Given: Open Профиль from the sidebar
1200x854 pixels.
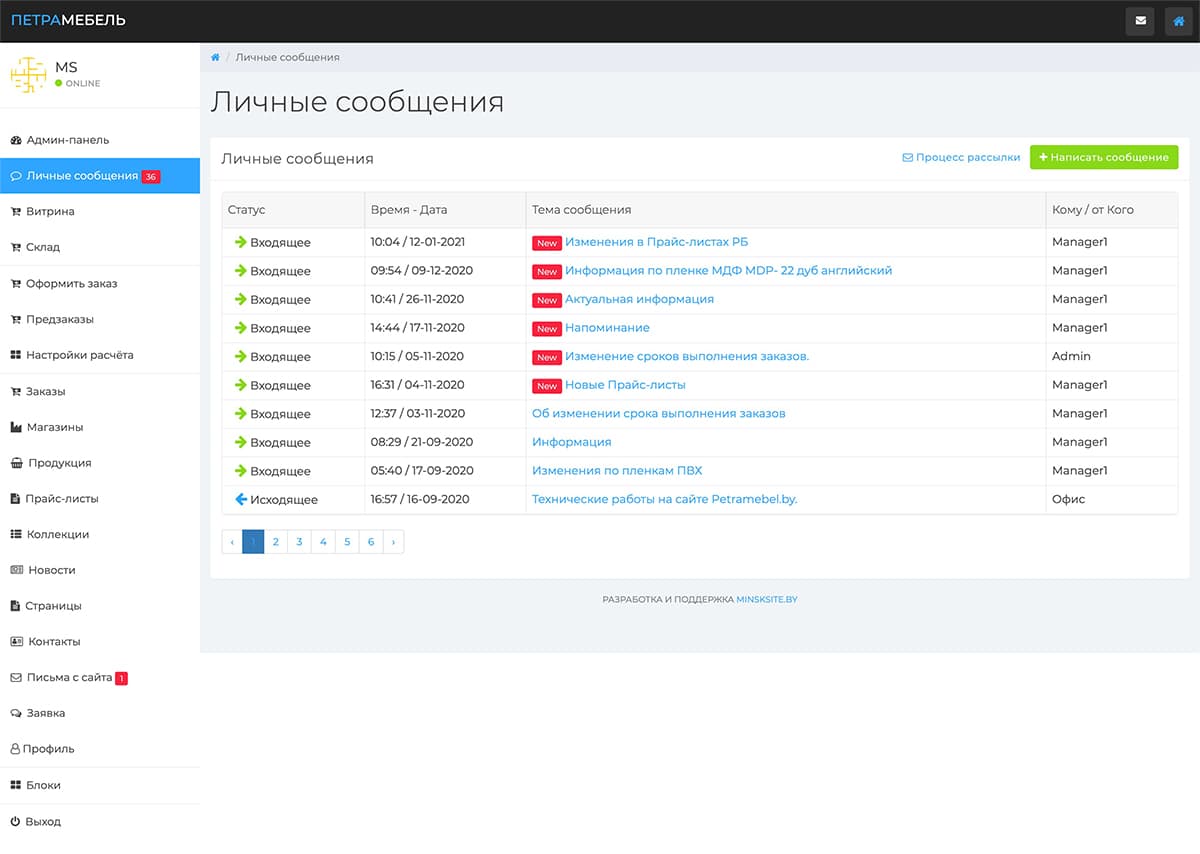Looking at the screenshot, I should click(x=47, y=749).
